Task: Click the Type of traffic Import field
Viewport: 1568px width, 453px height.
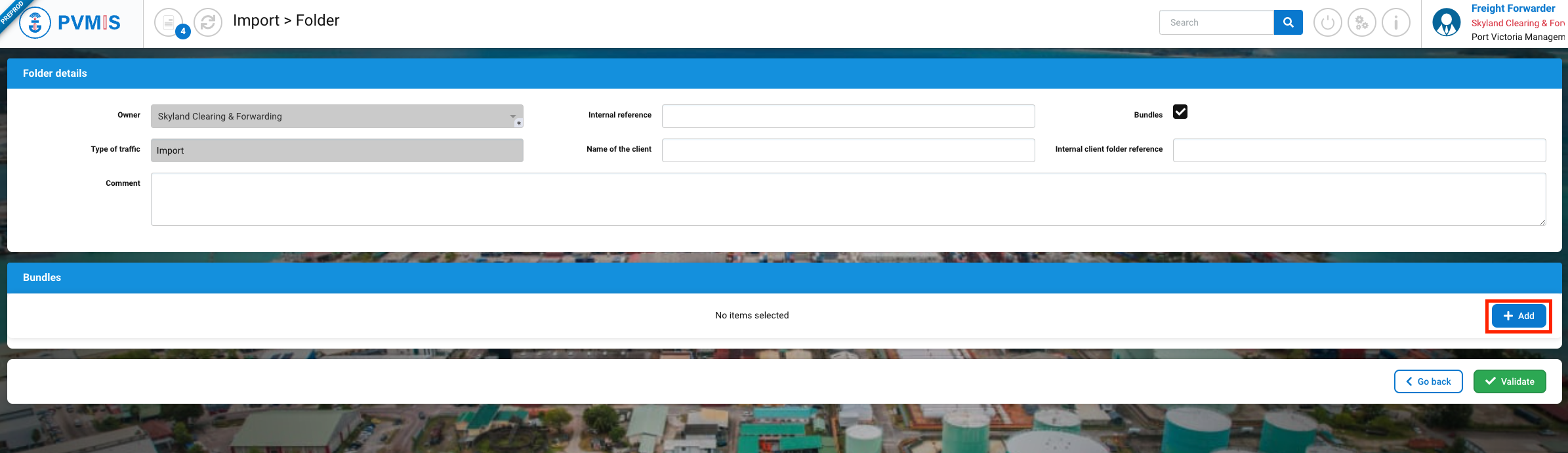Action: pyautogui.click(x=337, y=150)
